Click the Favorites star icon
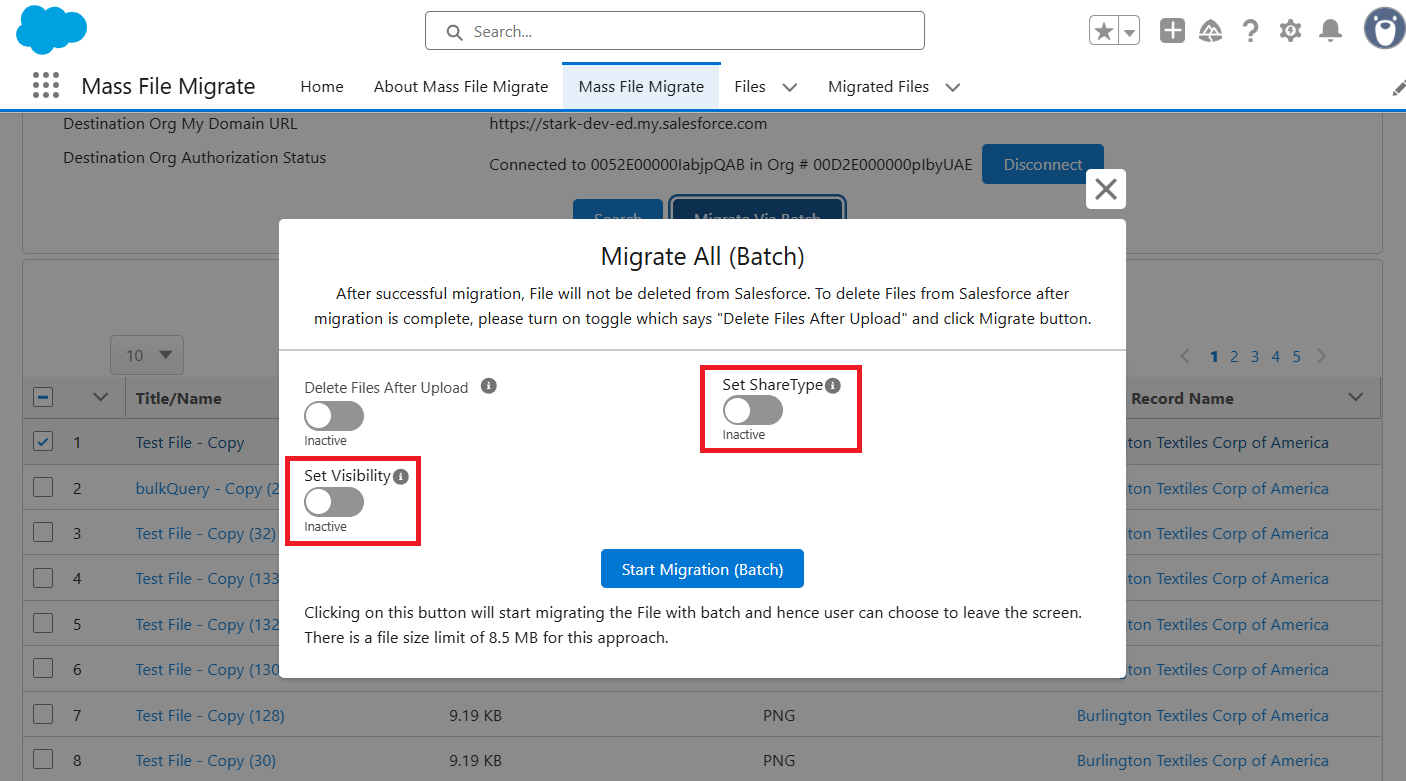Viewport: 1406px width, 781px height. point(1104,31)
